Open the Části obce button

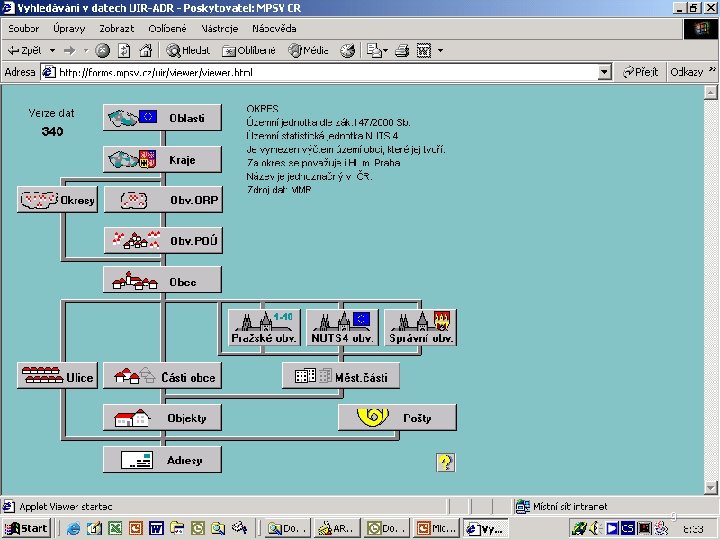point(162,376)
